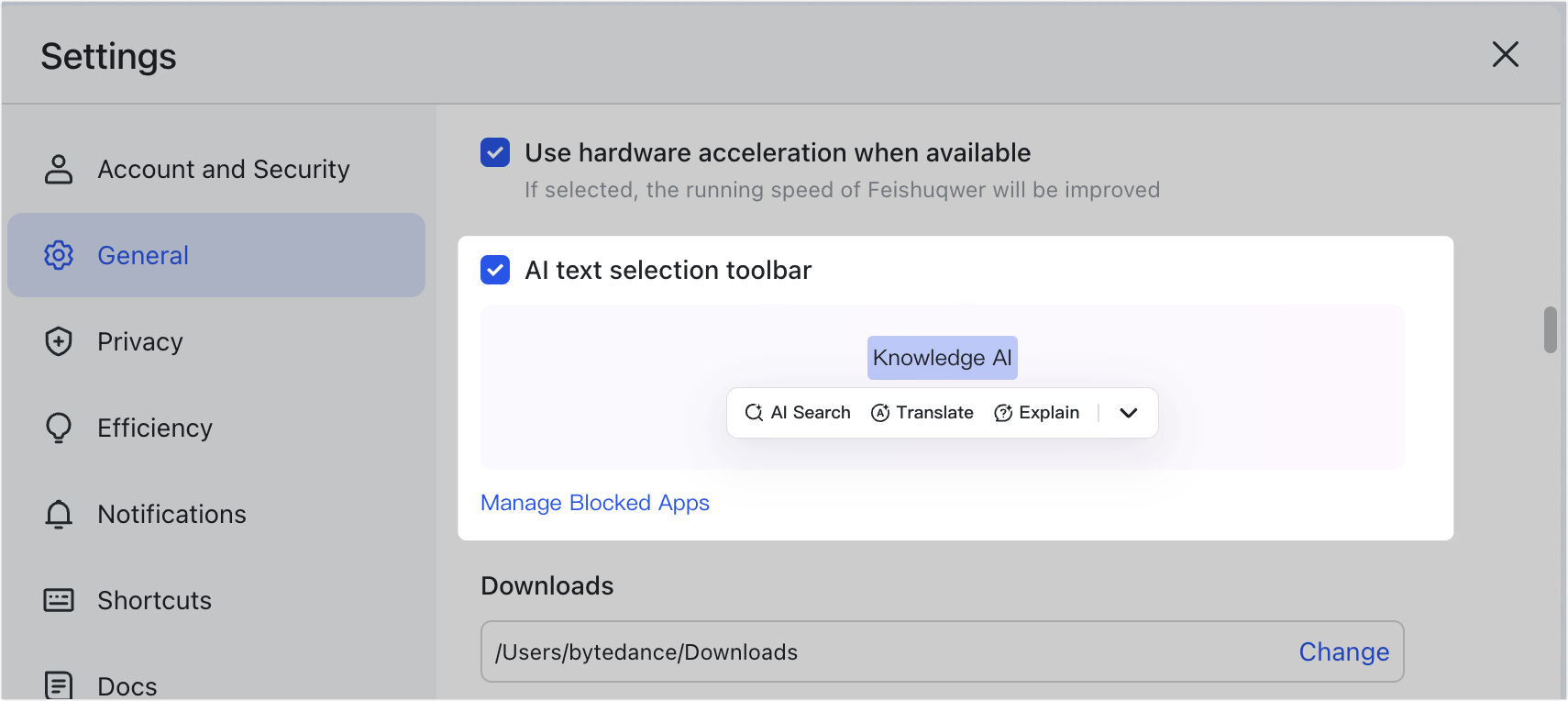The height and width of the screenshot is (701, 1568).
Task: Click the Settings dialog title
Action: pyautogui.click(x=108, y=57)
